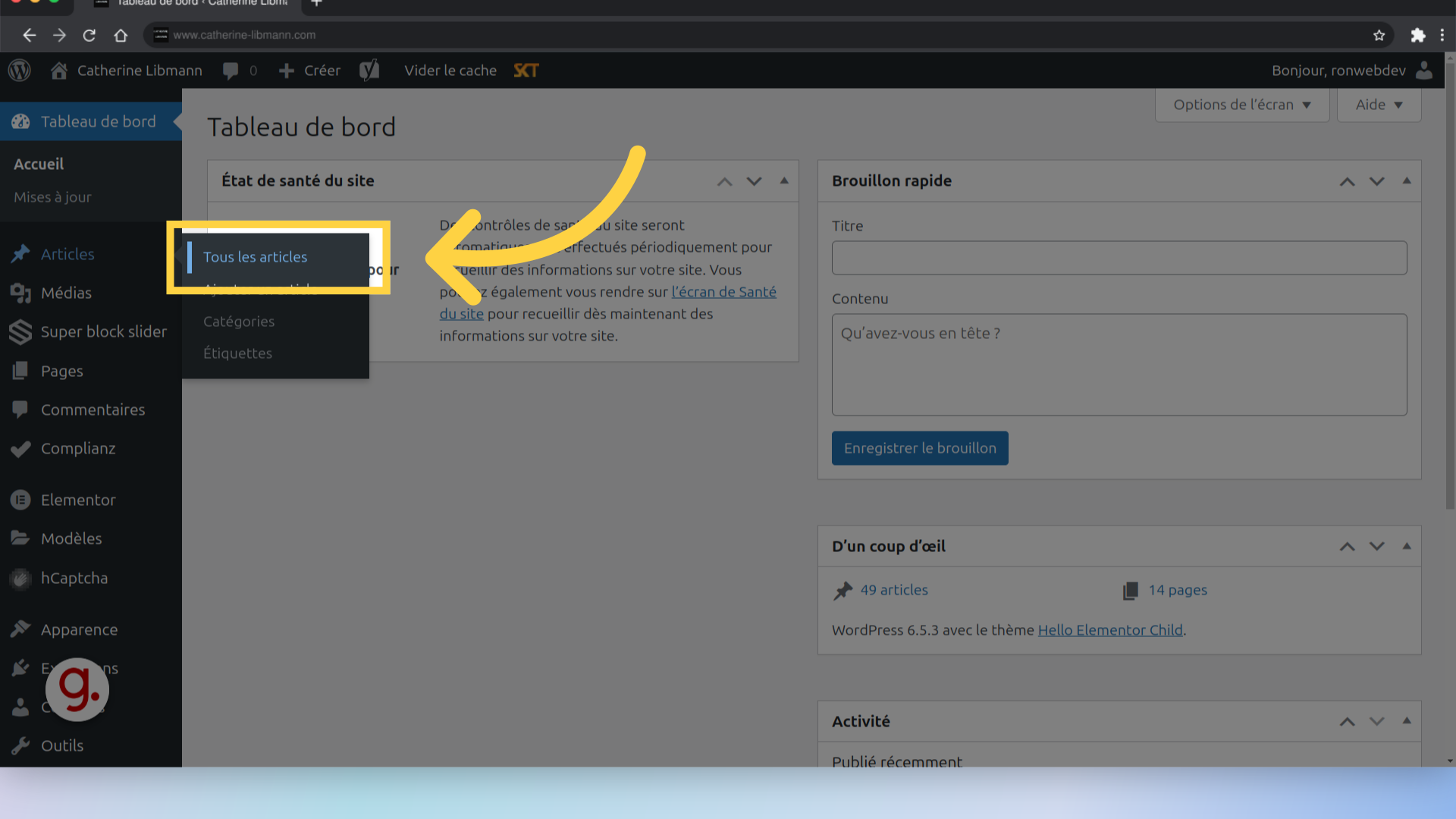This screenshot has height=819, width=1456.
Task: Click the Pages icon in sidebar
Action: pyautogui.click(x=20, y=371)
